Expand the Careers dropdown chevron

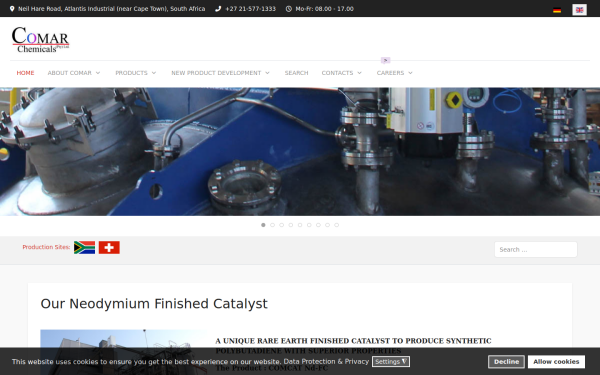[x=411, y=73]
